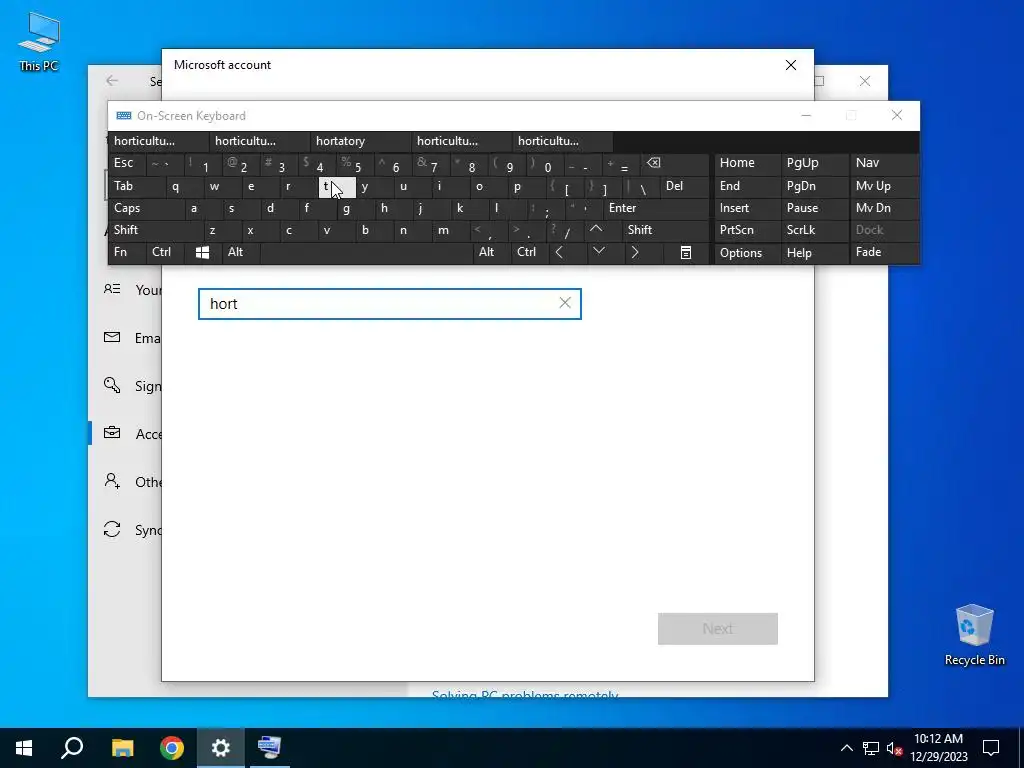Click the Home key on the keyboard
1024x768 pixels.
746,164
